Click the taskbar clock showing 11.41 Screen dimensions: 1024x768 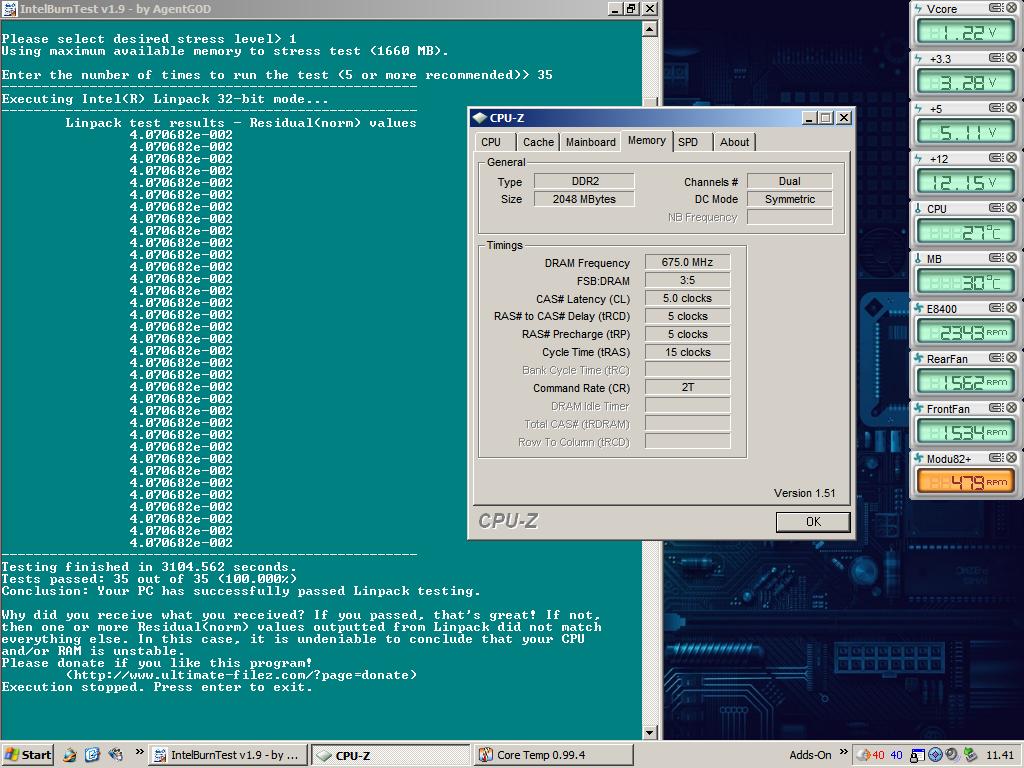[1000, 755]
